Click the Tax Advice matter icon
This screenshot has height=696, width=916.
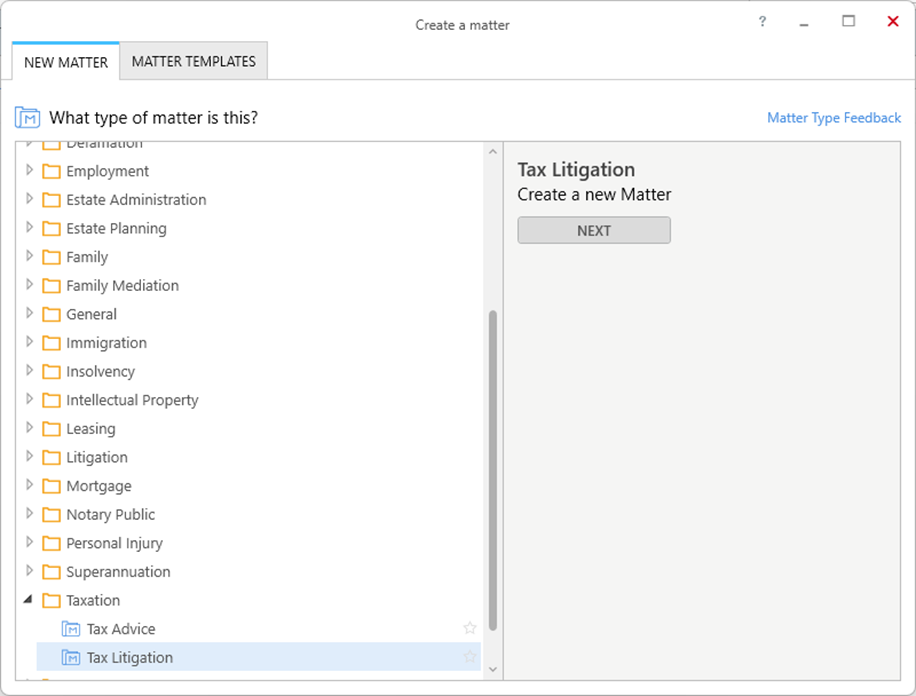71,629
